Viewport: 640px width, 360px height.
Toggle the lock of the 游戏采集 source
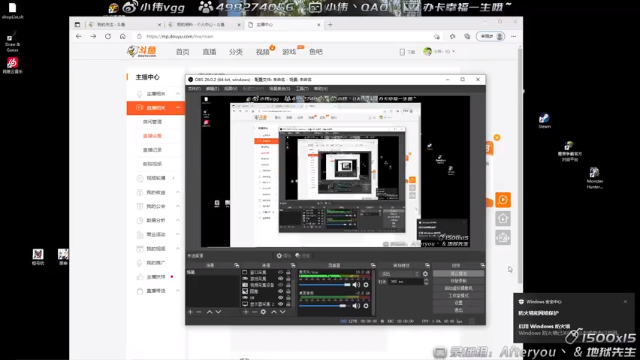tap(288, 278)
